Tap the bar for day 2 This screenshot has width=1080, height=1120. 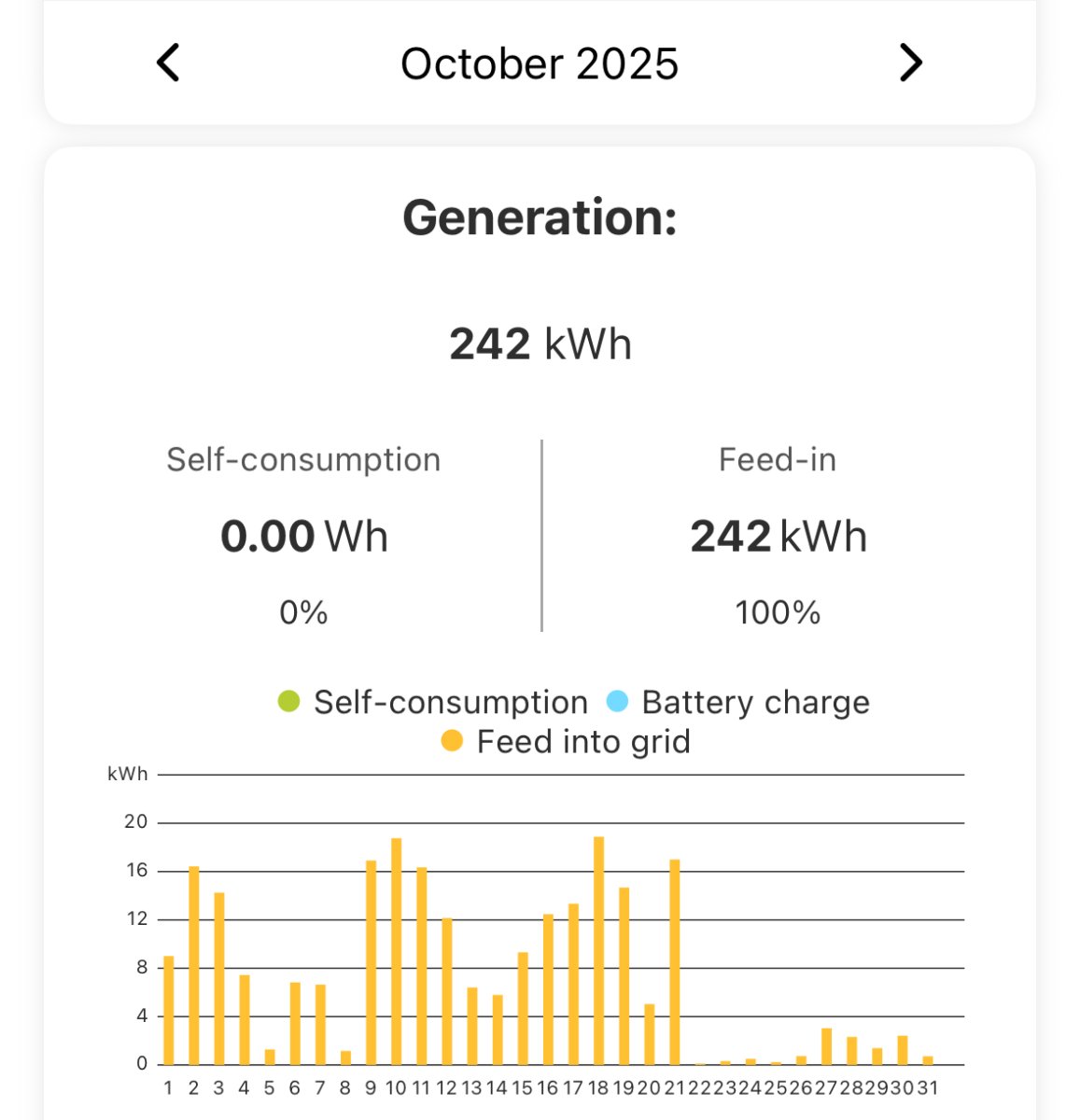(194, 965)
